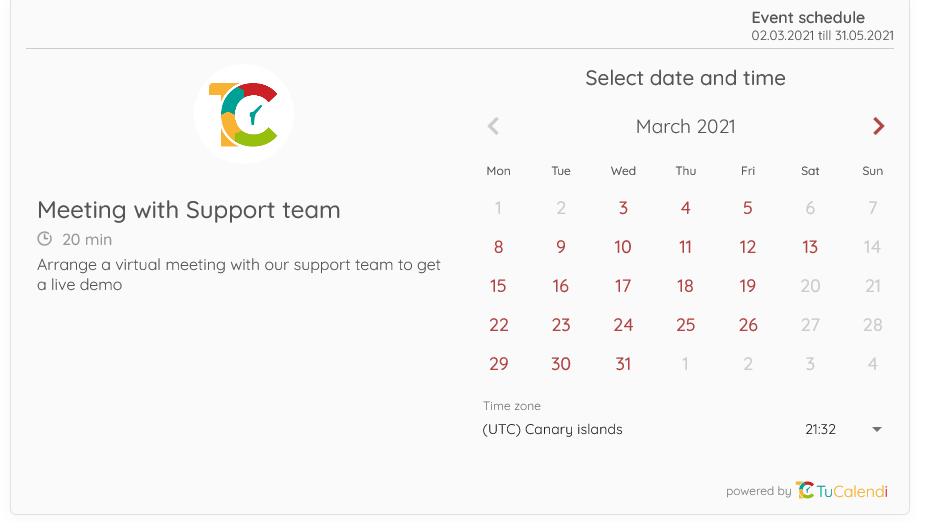Screen dimensions: 927x522
Task: Pick March 19 date
Action: click(747, 286)
